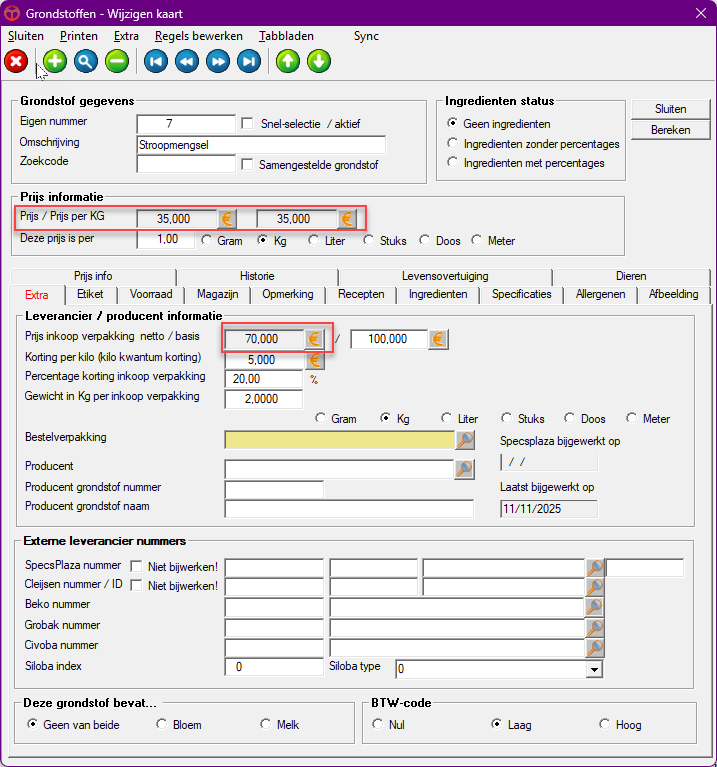The width and height of the screenshot is (717, 767).
Task: Click euro icon next to netto price 70,000
Action: 314,338
